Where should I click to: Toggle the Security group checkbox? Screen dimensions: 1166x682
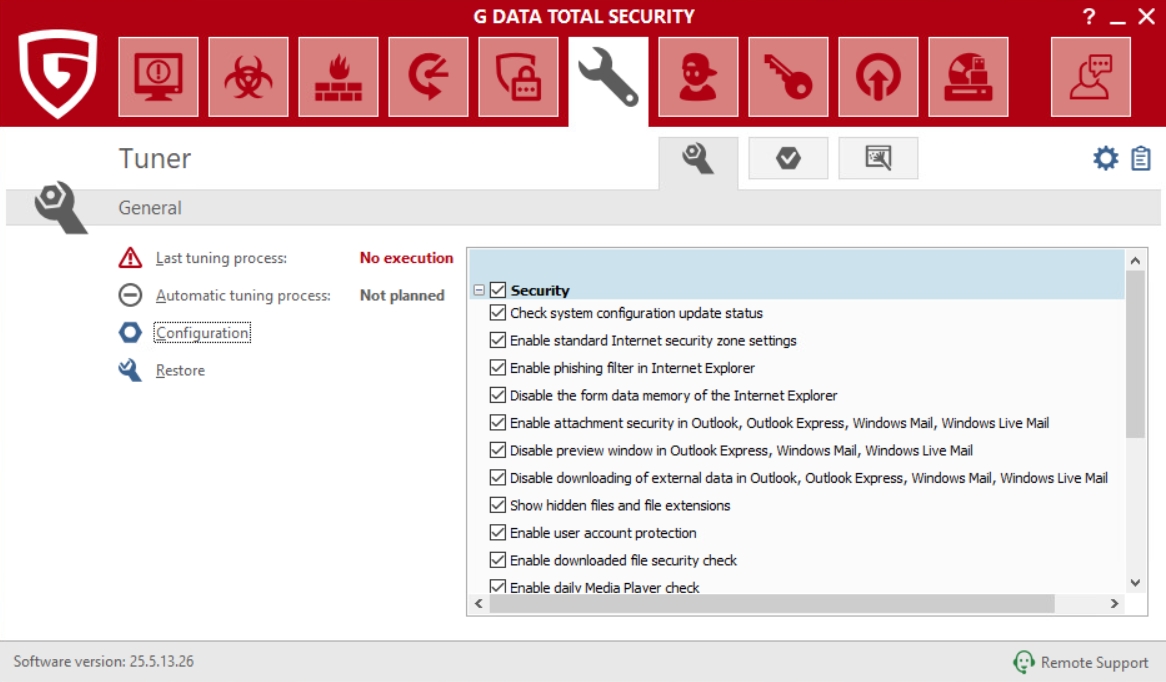tap(498, 290)
